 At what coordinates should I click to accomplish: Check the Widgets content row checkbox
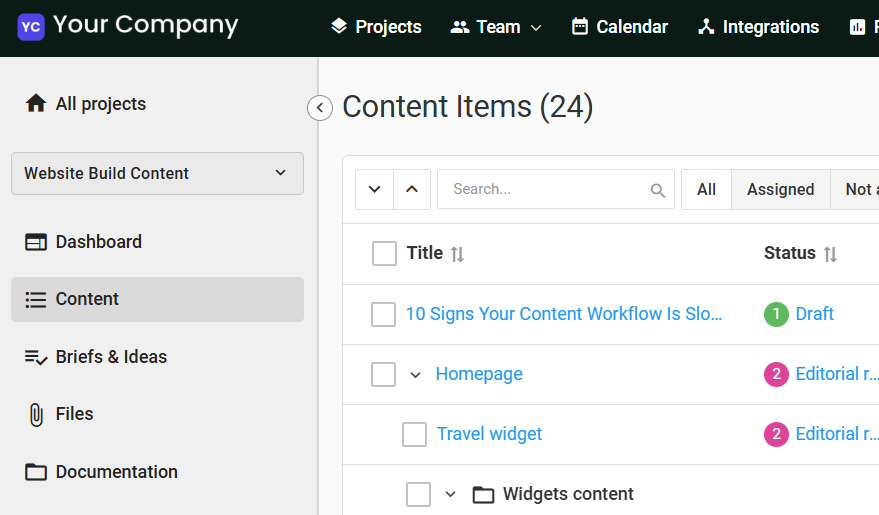[418, 494]
